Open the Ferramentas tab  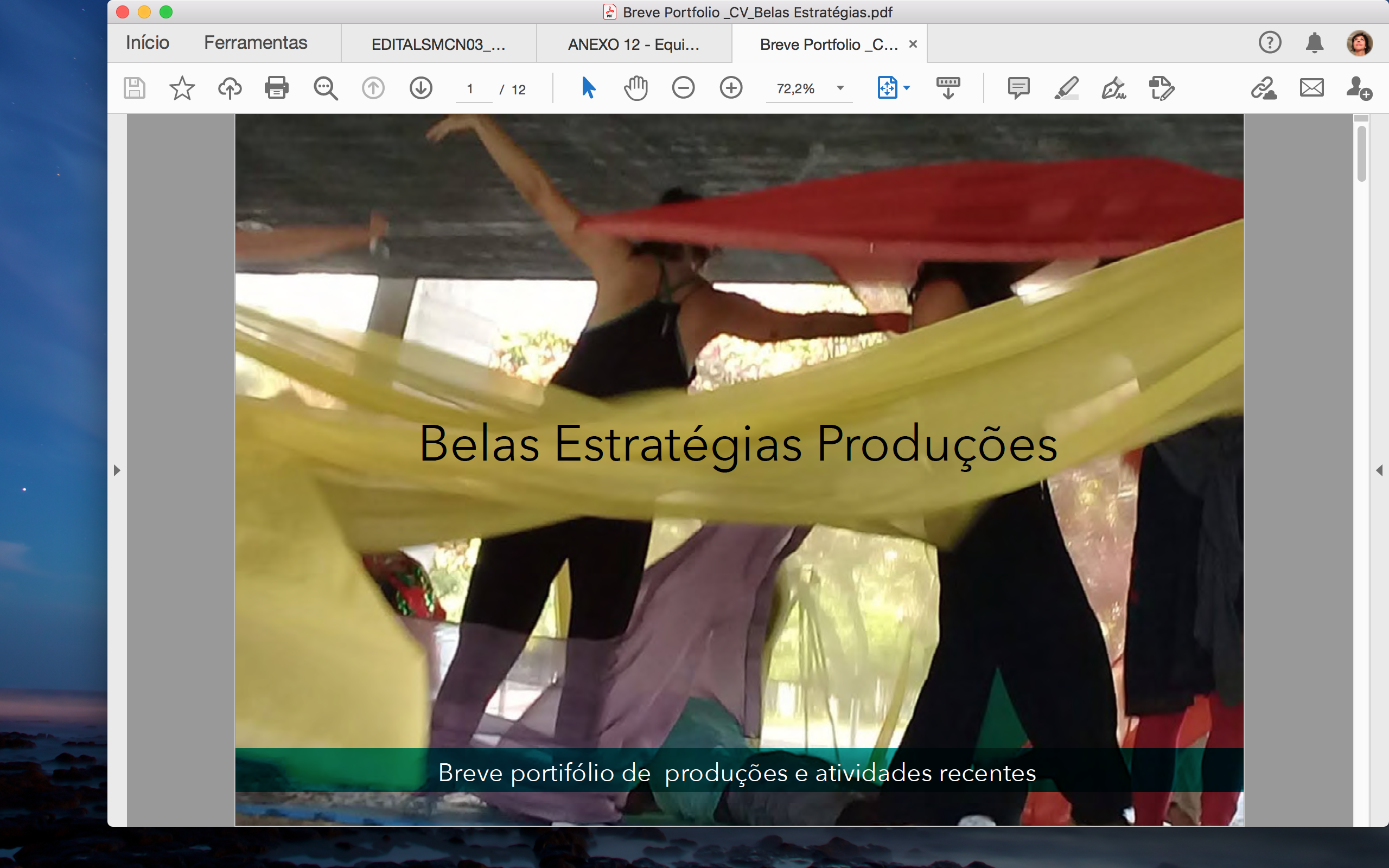[x=256, y=43]
